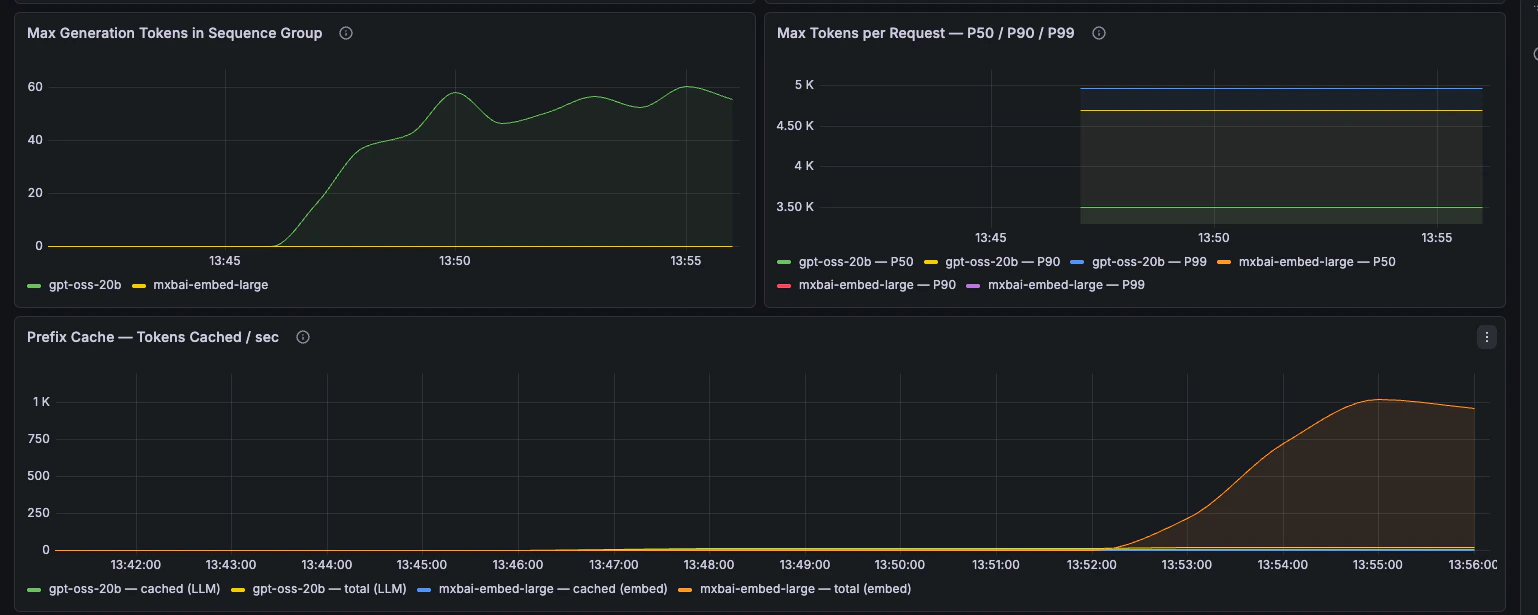The height and width of the screenshot is (615, 1538).
Task: Click 13:42:00 time label in Prefix Cache chart
Action: tap(137, 565)
